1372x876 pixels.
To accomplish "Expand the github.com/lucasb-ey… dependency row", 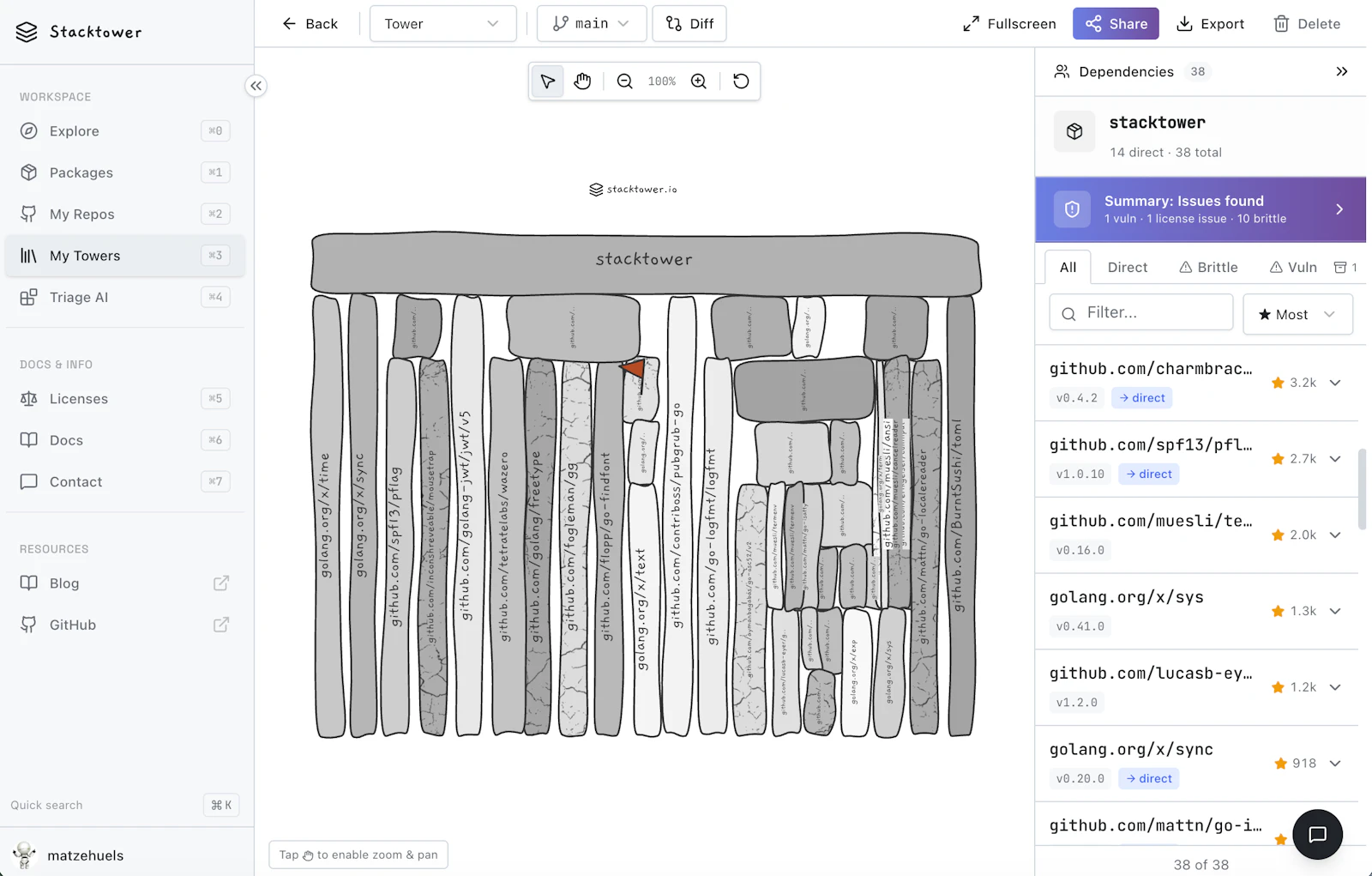I will coord(1335,687).
